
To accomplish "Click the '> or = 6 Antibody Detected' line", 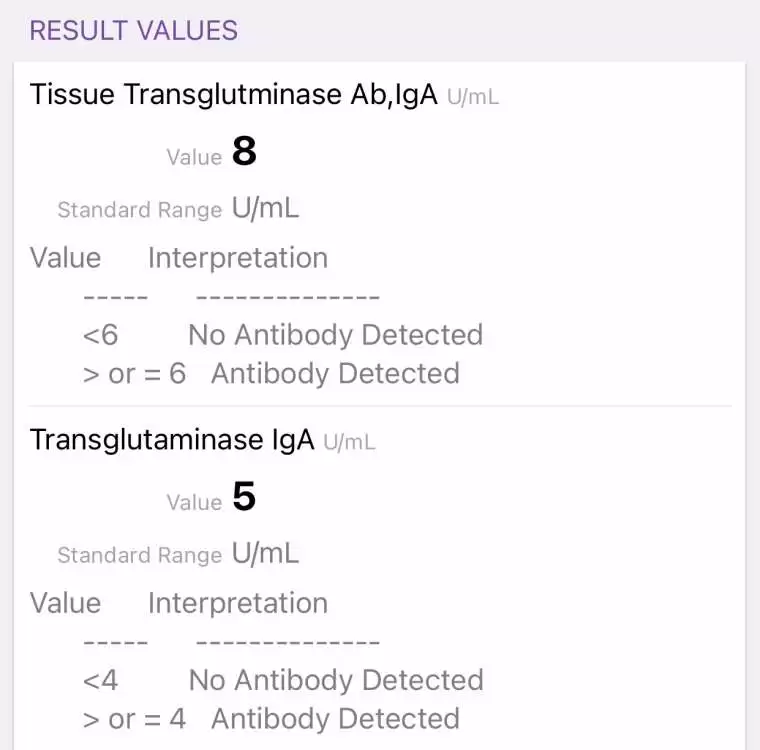I will coord(271,374).
